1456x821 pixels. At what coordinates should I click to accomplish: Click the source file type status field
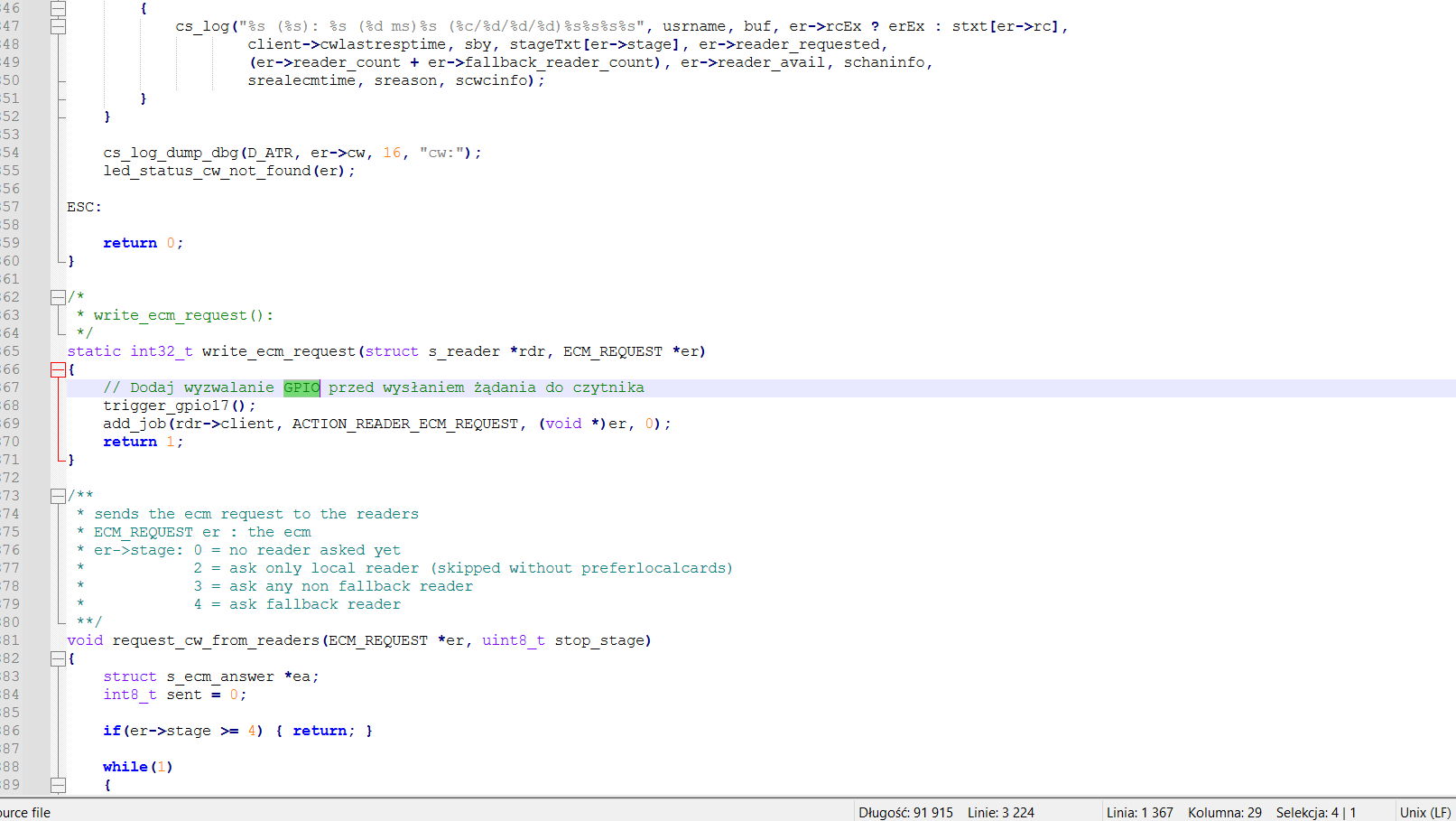click(x=25, y=812)
